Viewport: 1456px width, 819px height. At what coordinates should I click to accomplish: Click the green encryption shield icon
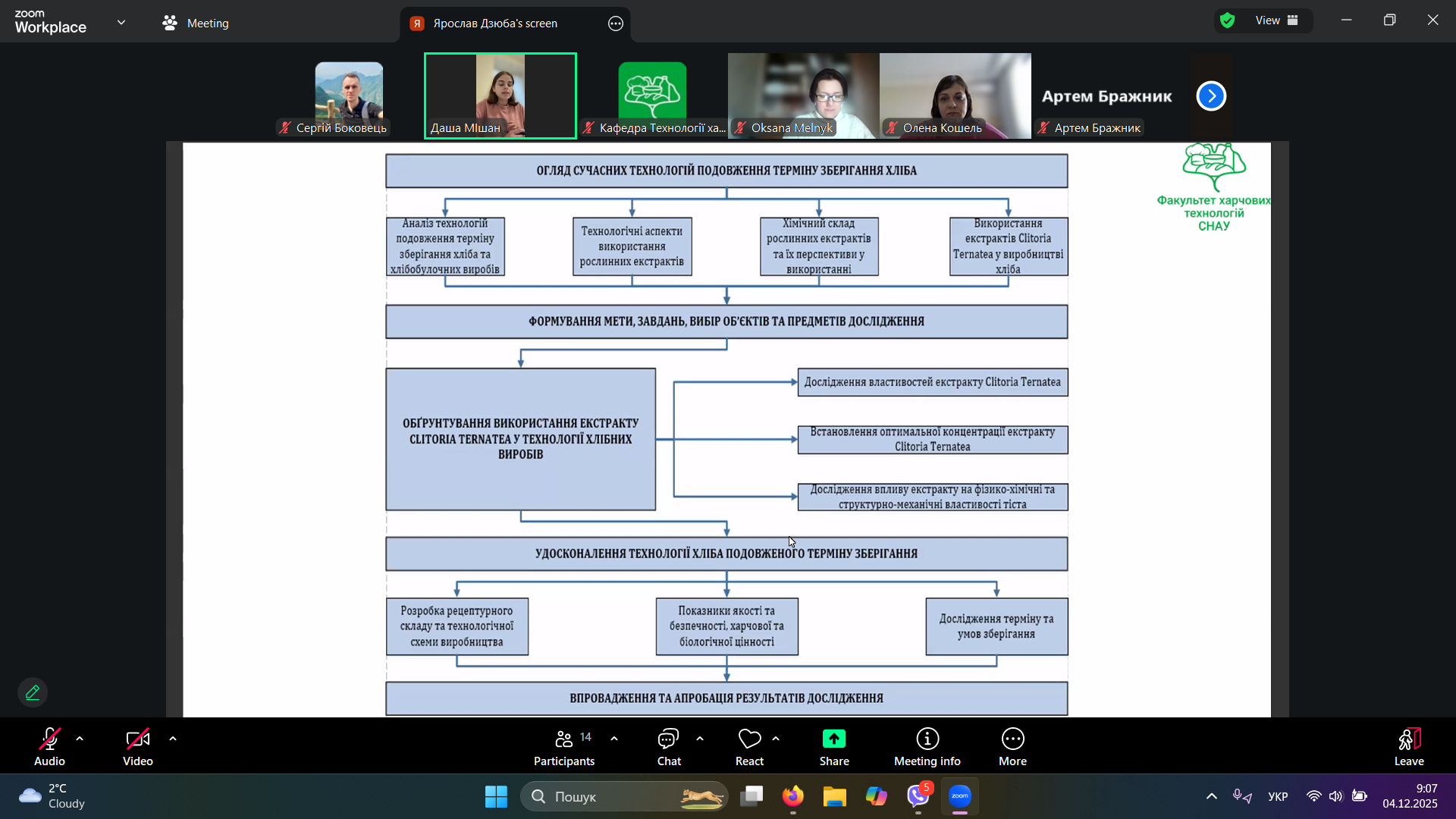pyautogui.click(x=1228, y=20)
